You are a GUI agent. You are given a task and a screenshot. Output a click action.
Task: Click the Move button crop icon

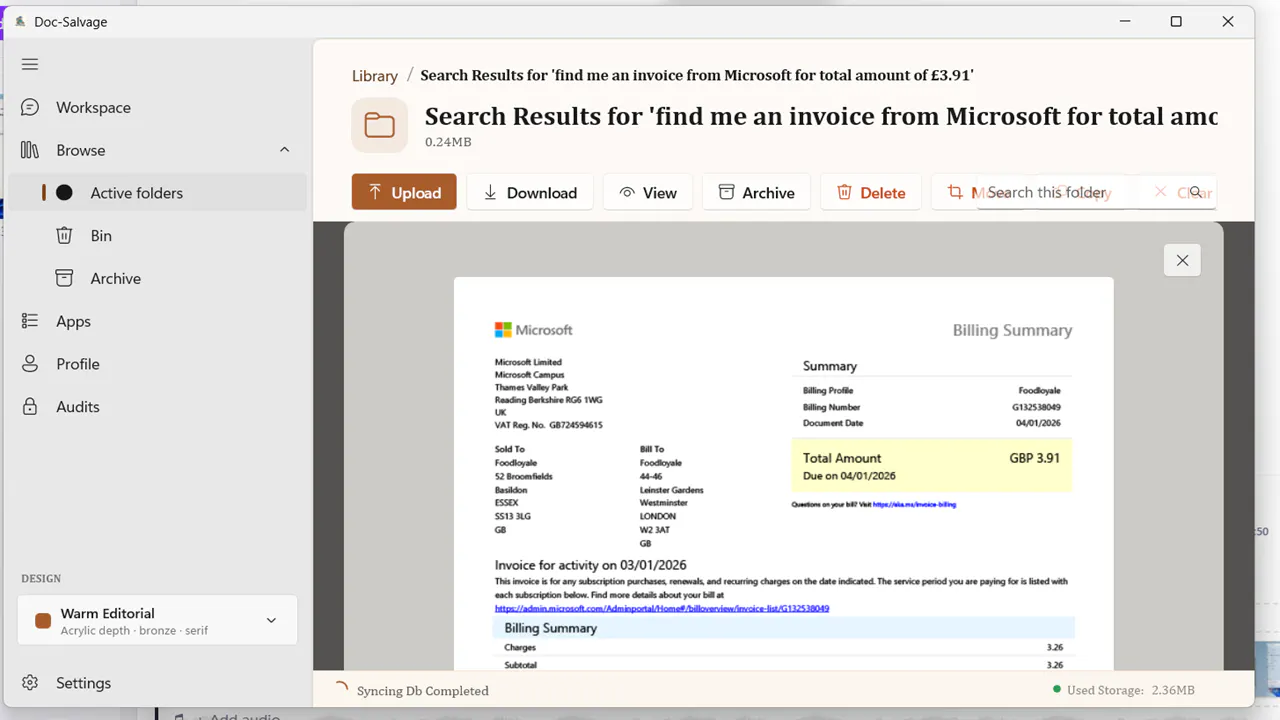[955, 192]
